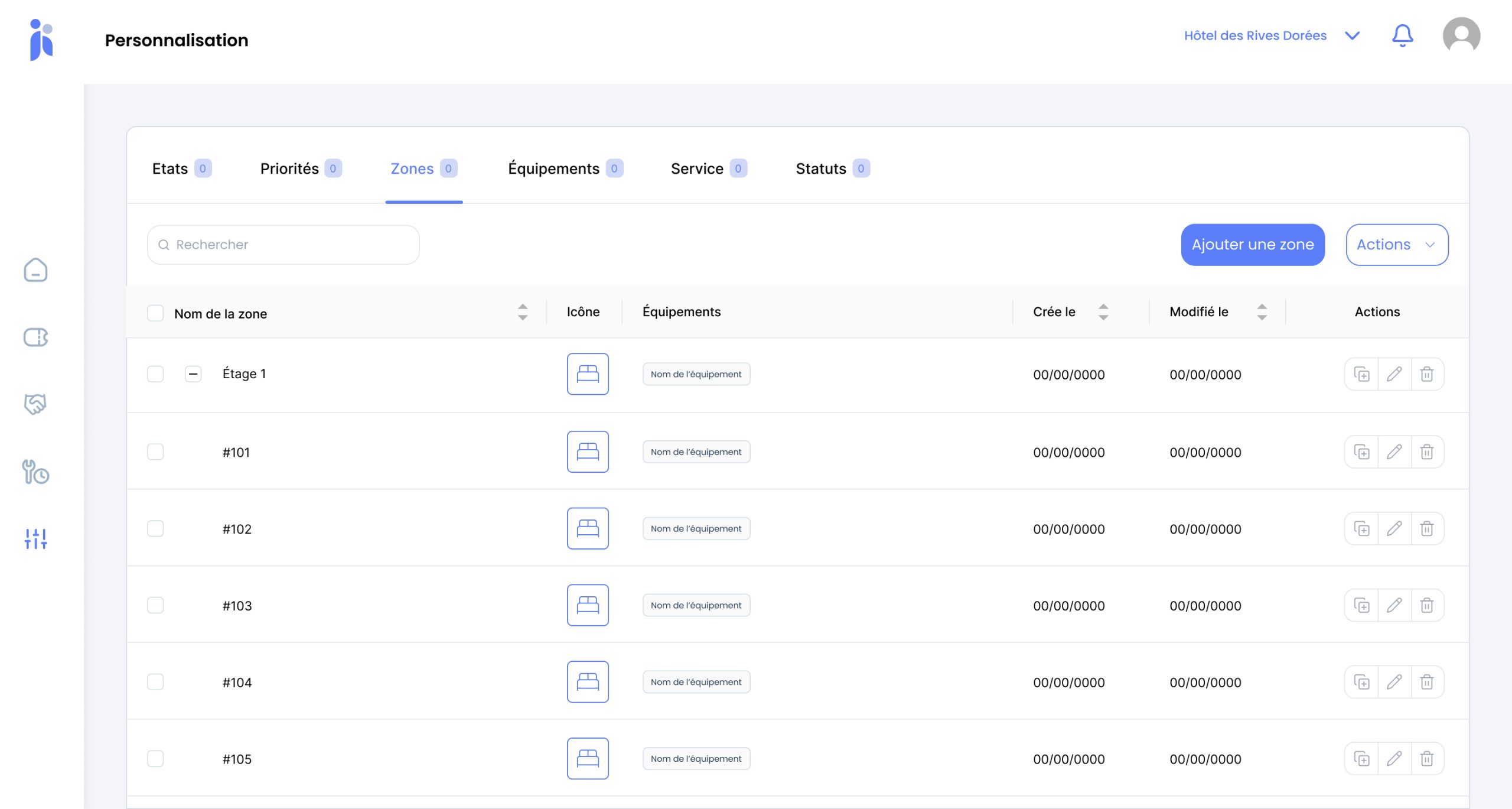
Task: Collapse the Étage 1 tree row
Action: (x=193, y=374)
